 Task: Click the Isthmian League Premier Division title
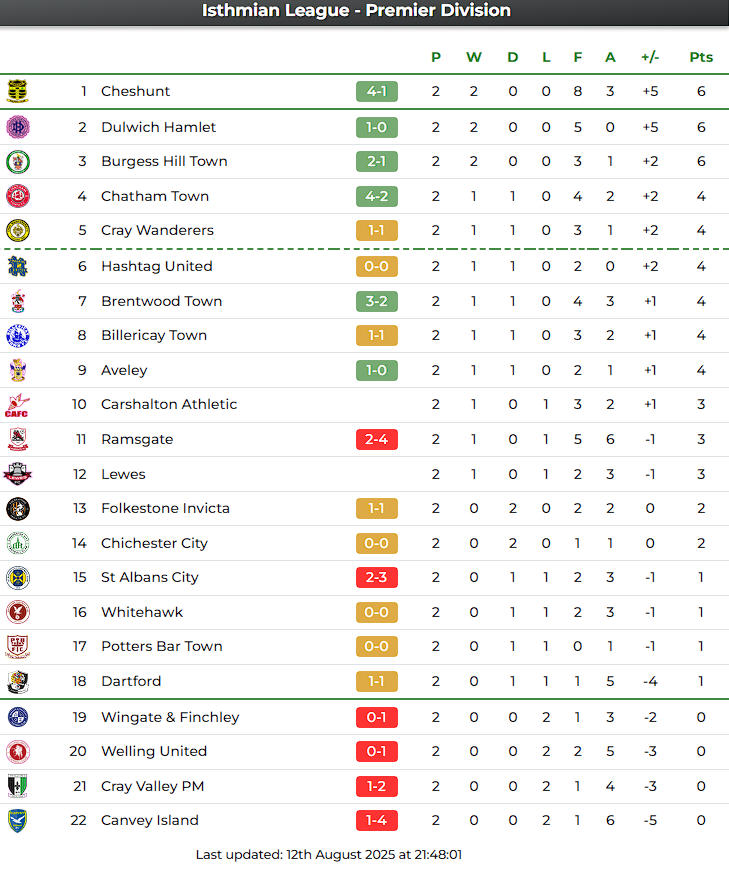pos(356,11)
